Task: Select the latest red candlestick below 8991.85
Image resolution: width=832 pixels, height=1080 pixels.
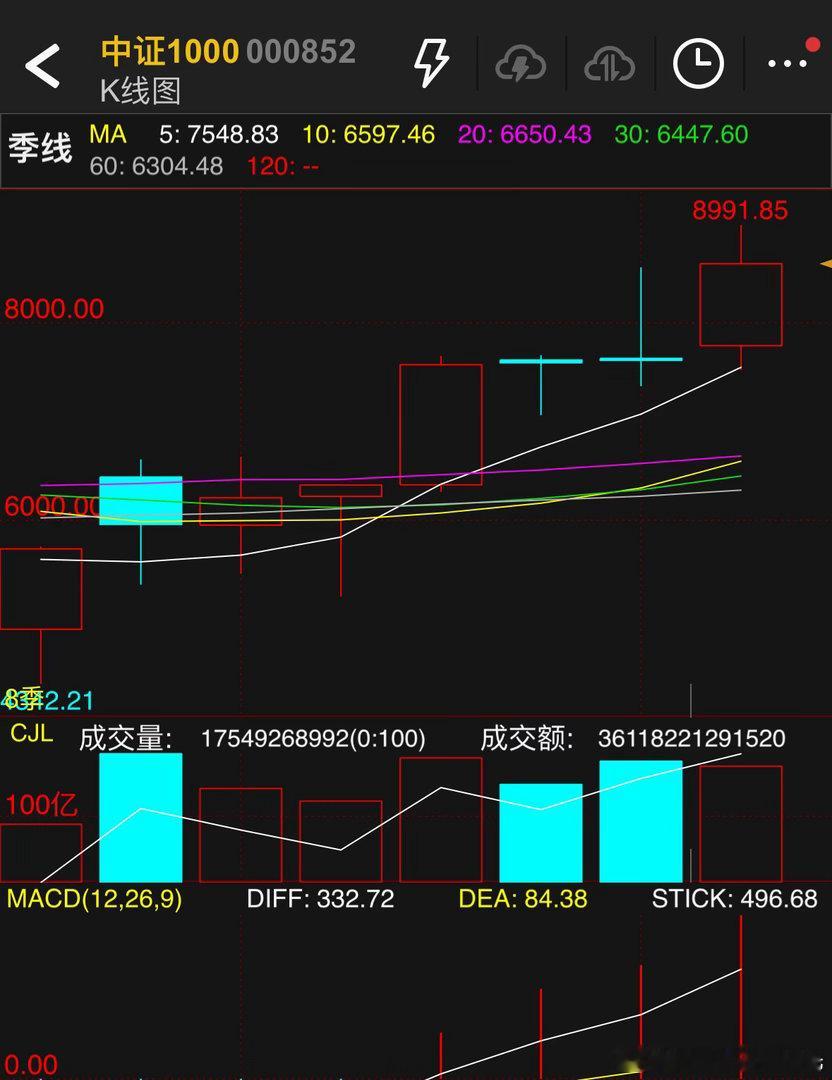Action: pyautogui.click(x=740, y=304)
